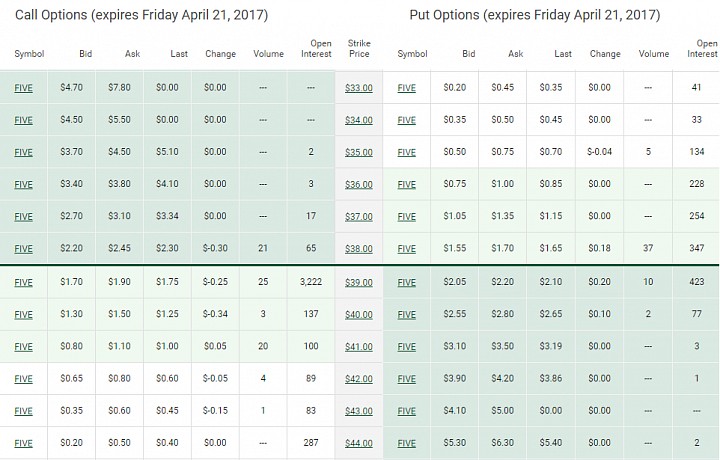
Task: Click call open interest value 3,222
Action: pos(311,281)
